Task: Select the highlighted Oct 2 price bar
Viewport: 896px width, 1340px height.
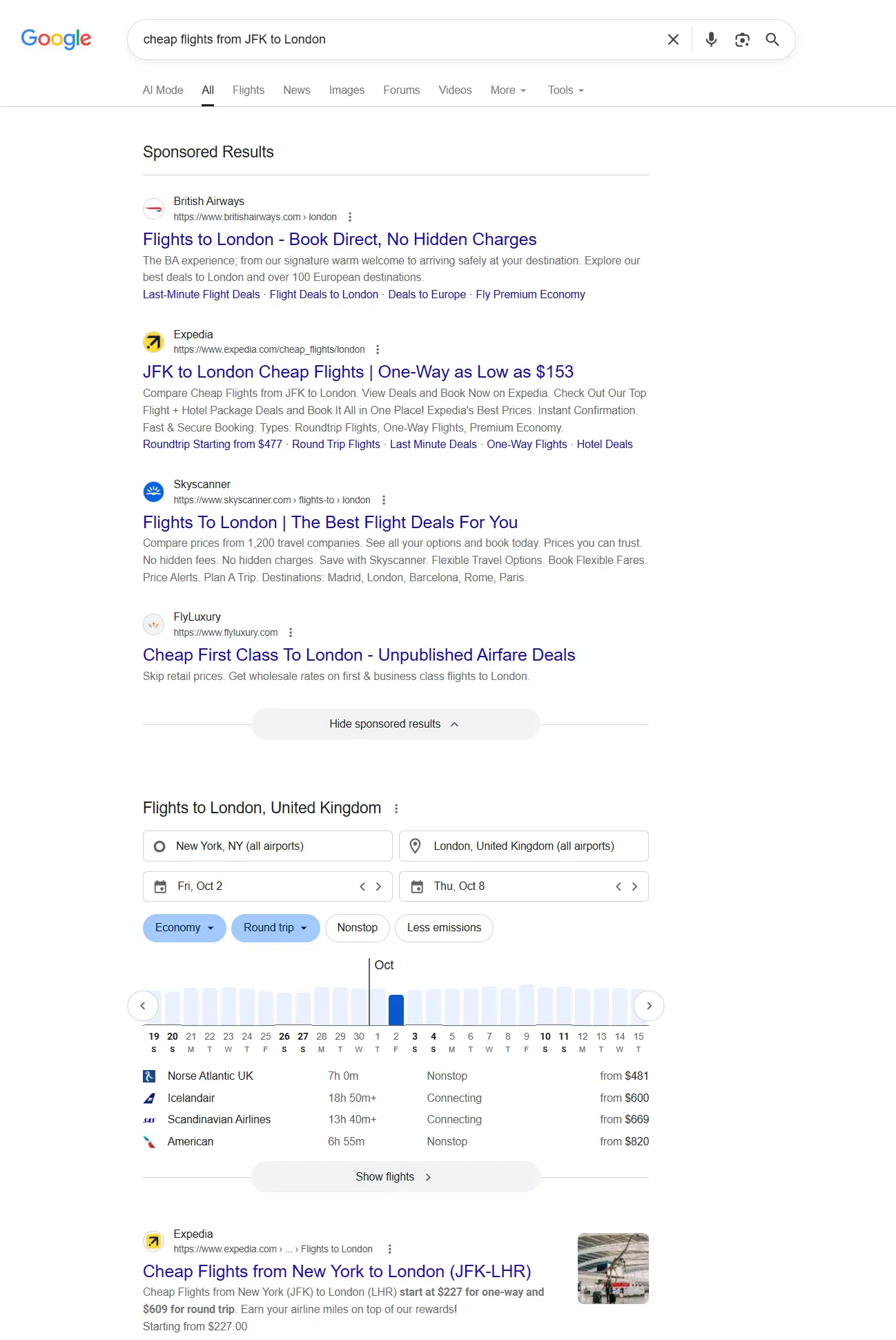Action: [396, 1010]
